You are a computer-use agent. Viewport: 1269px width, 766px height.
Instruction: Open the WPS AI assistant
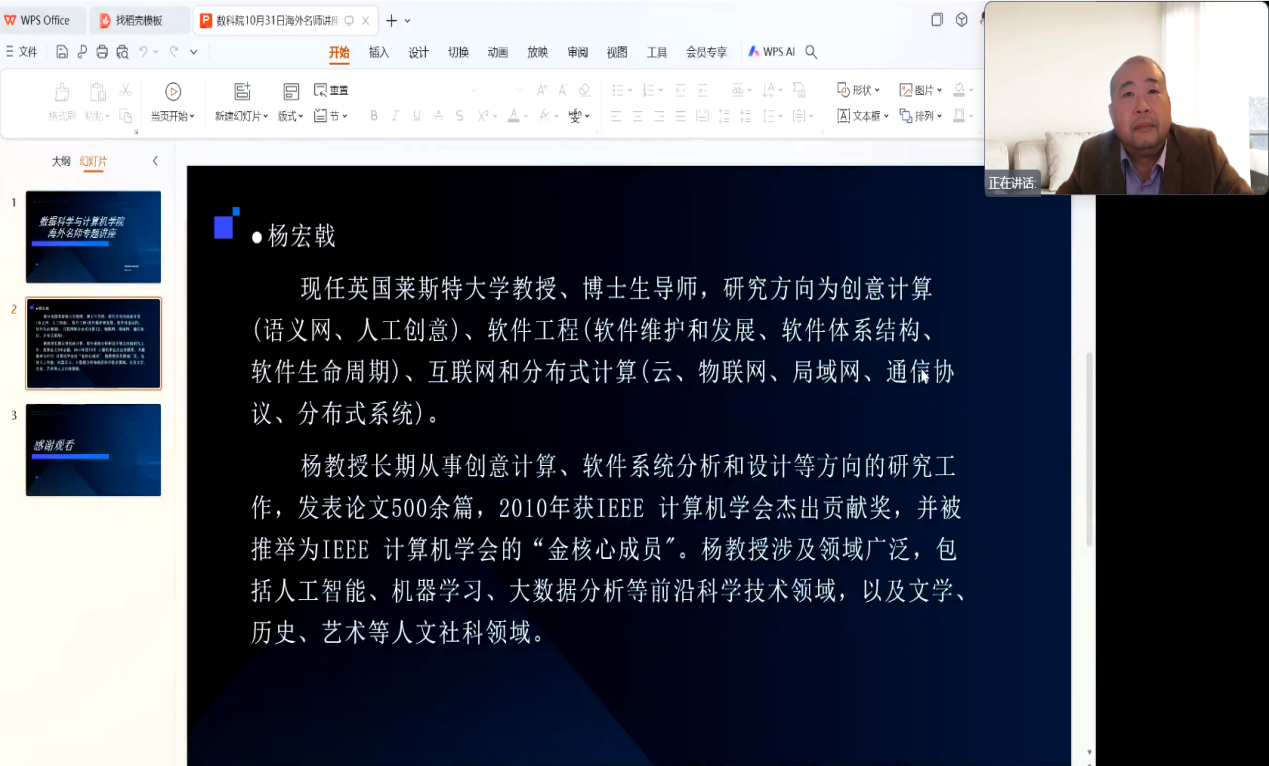(x=775, y=50)
